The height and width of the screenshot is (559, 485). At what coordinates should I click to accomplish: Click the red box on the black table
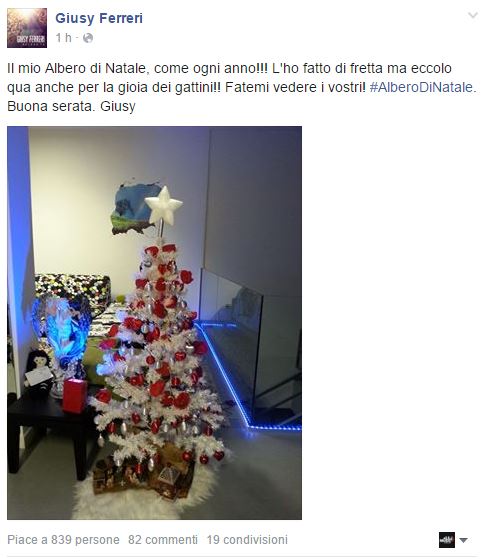coord(75,396)
